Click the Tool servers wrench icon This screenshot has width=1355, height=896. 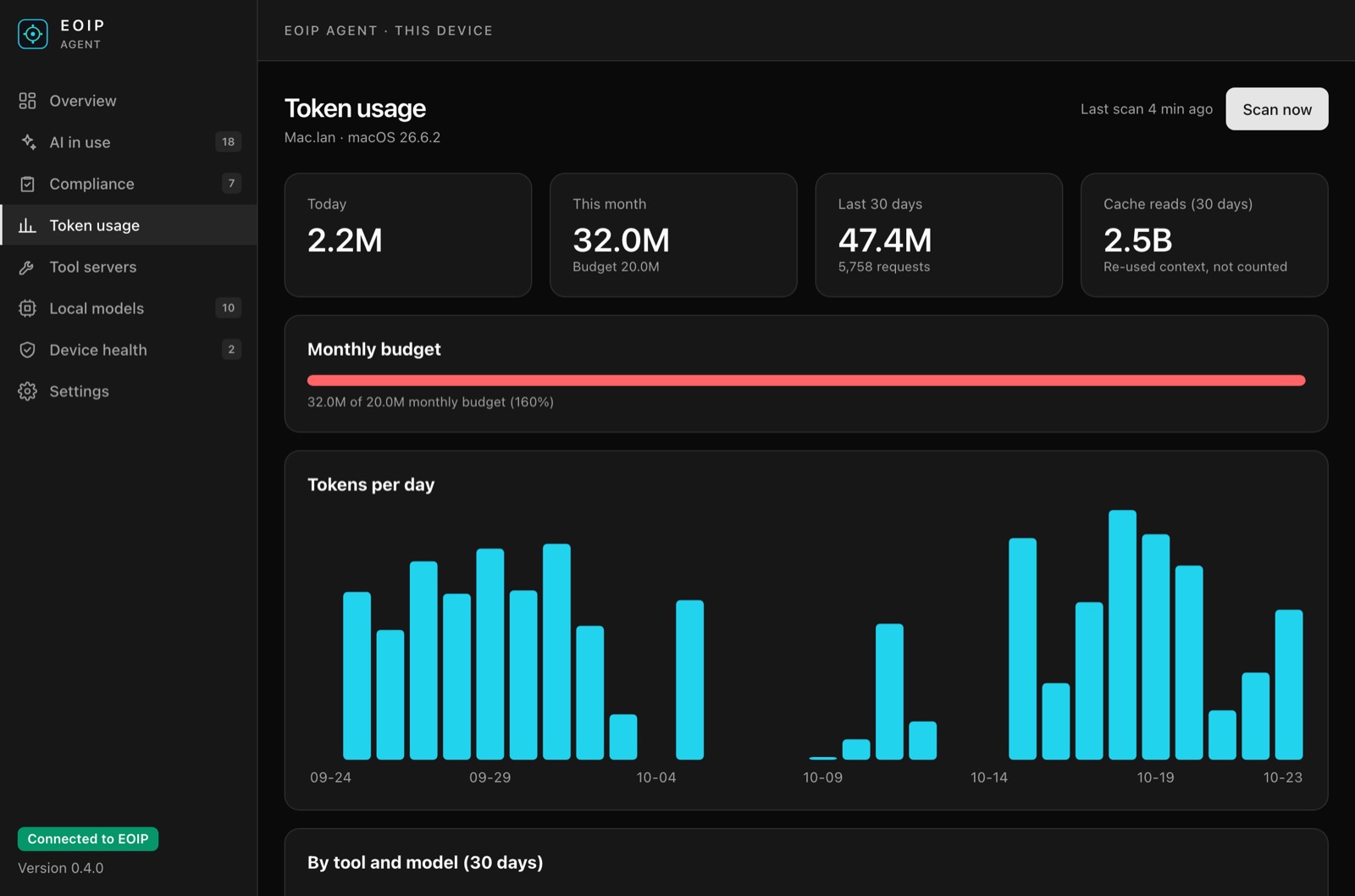(x=27, y=267)
